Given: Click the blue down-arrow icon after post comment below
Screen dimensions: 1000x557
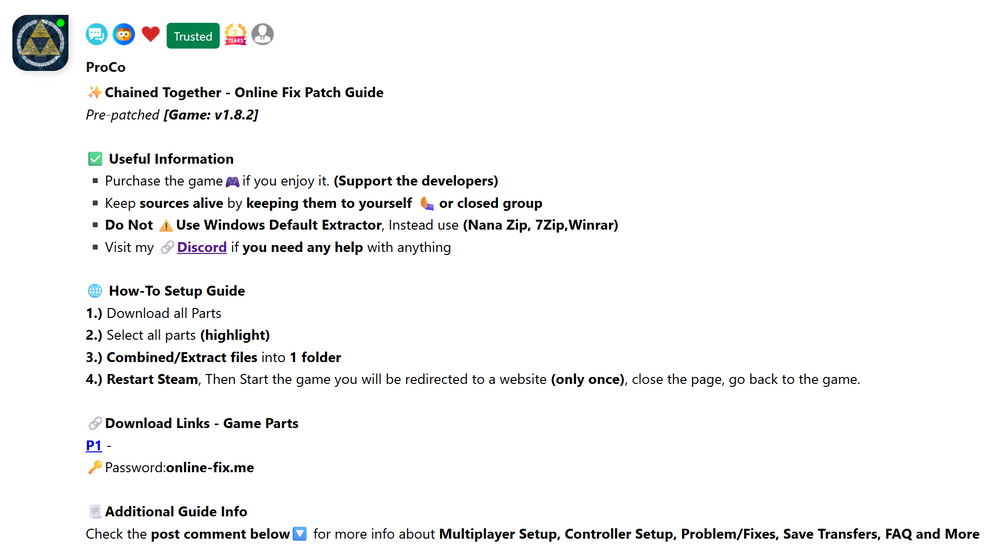Looking at the screenshot, I should coord(300,534).
